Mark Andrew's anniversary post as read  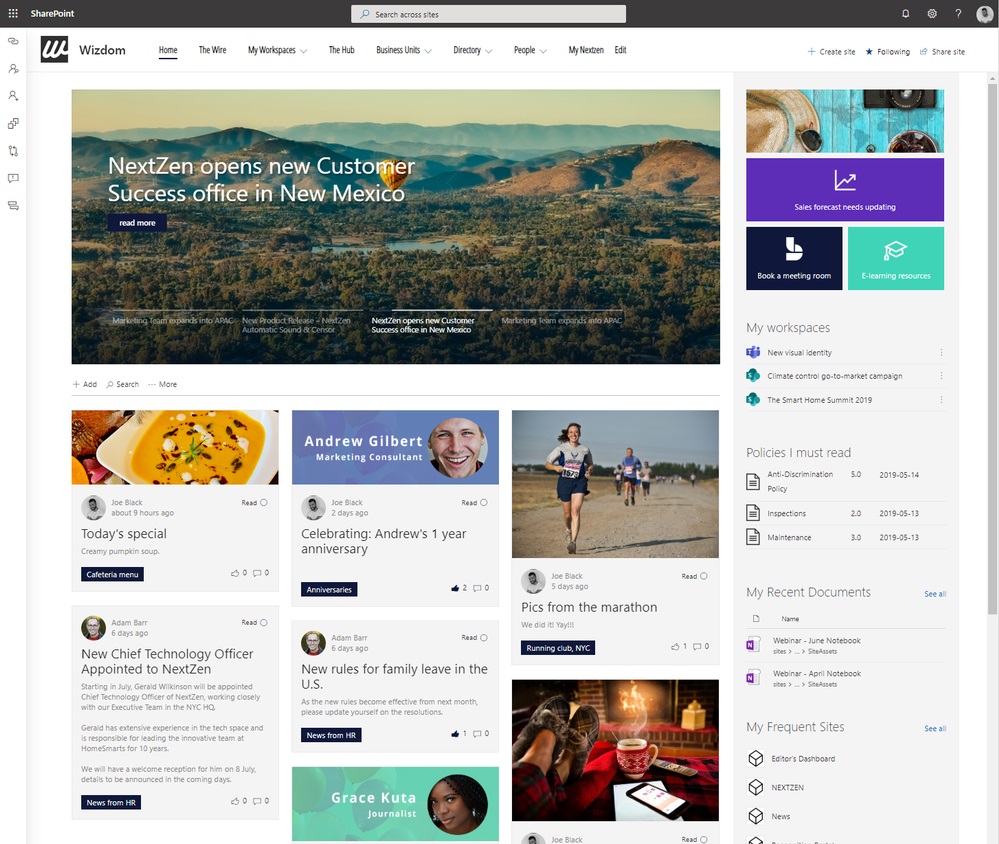click(484, 503)
